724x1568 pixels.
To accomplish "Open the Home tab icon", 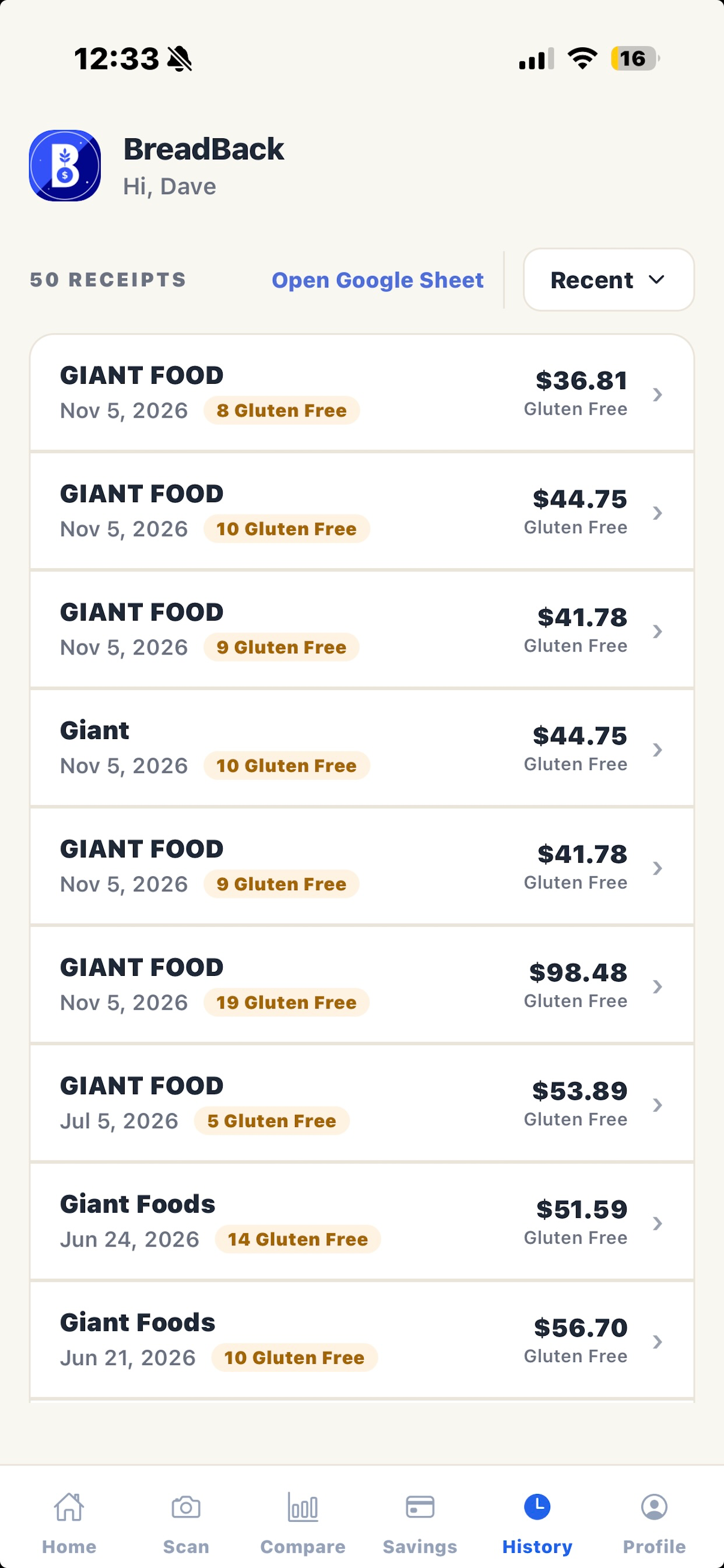I will (x=69, y=1507).
